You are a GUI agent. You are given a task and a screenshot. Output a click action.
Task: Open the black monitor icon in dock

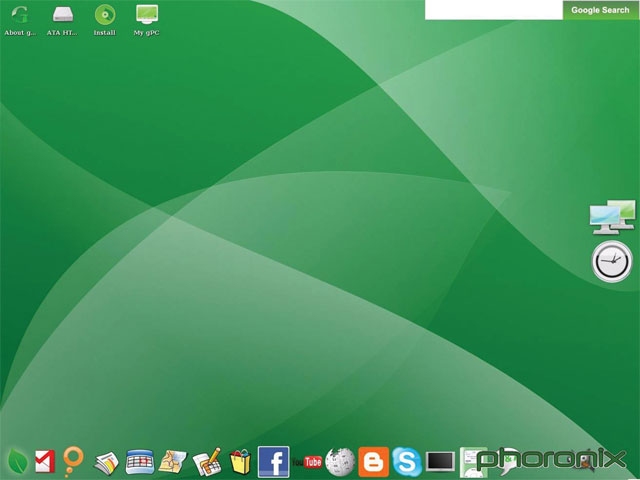click(440, 462)
